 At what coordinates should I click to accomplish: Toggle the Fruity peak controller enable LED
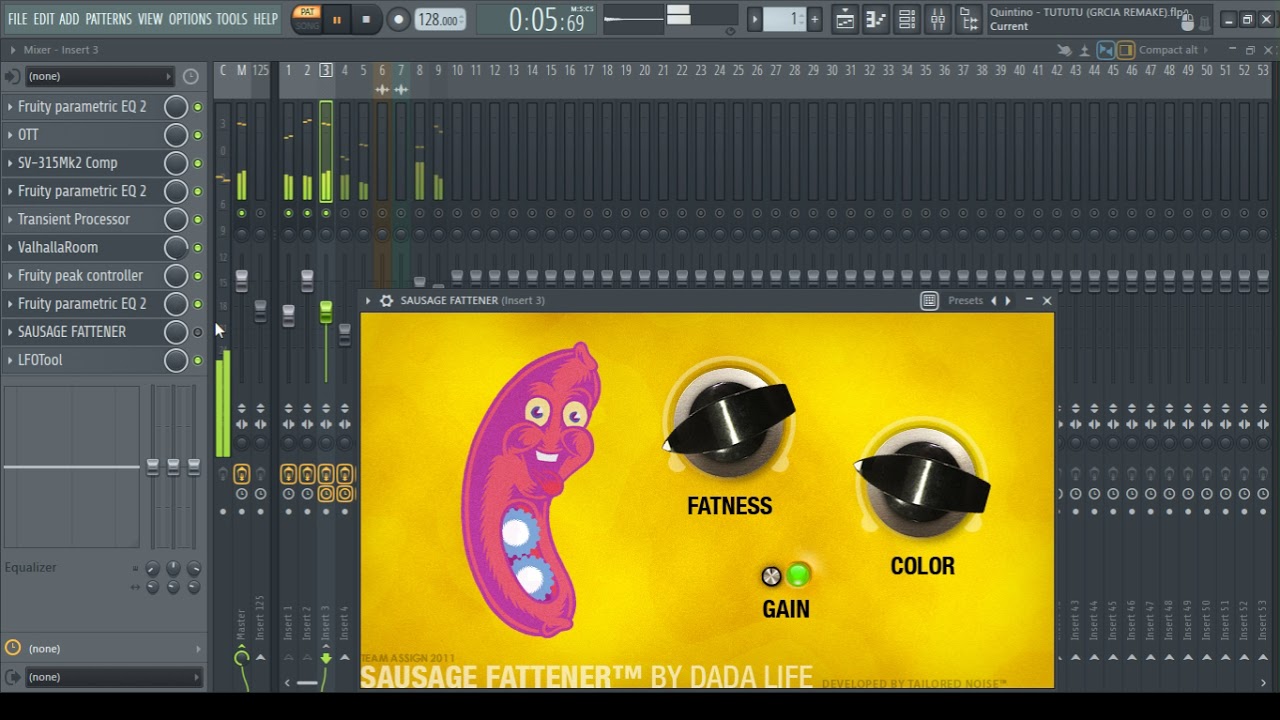197,276
